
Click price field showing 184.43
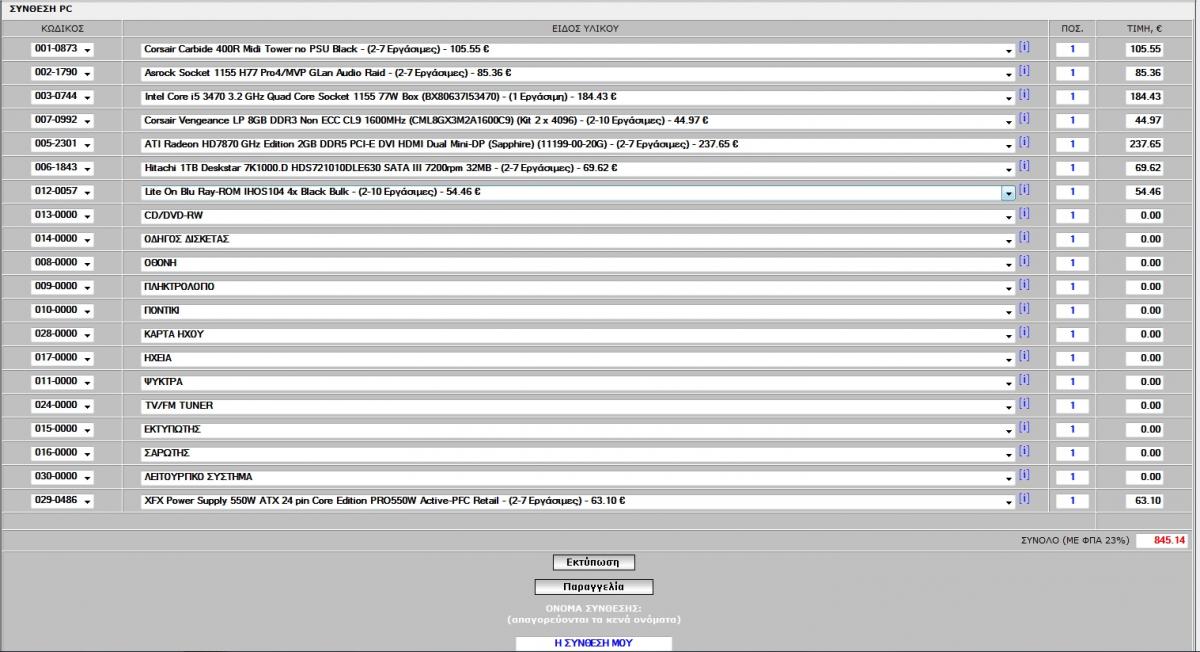[x=1143, y=97]
